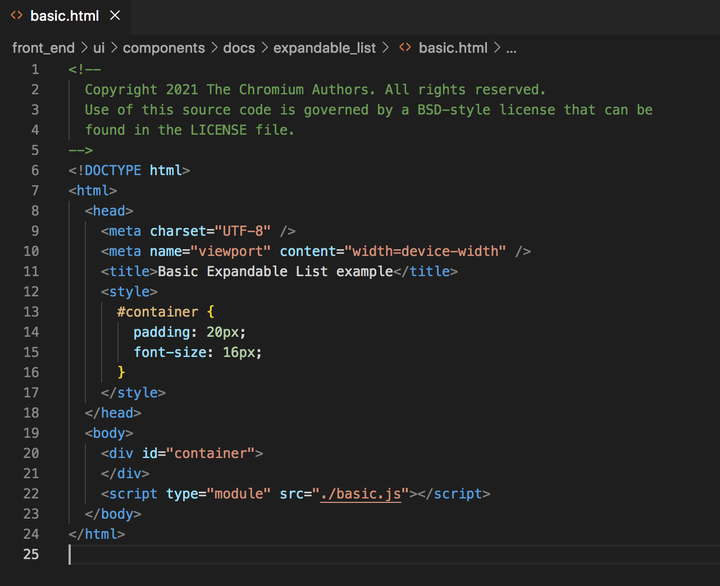
Task: Click the HTML icon in the breadcrumb bar
Action: [405, 48]
